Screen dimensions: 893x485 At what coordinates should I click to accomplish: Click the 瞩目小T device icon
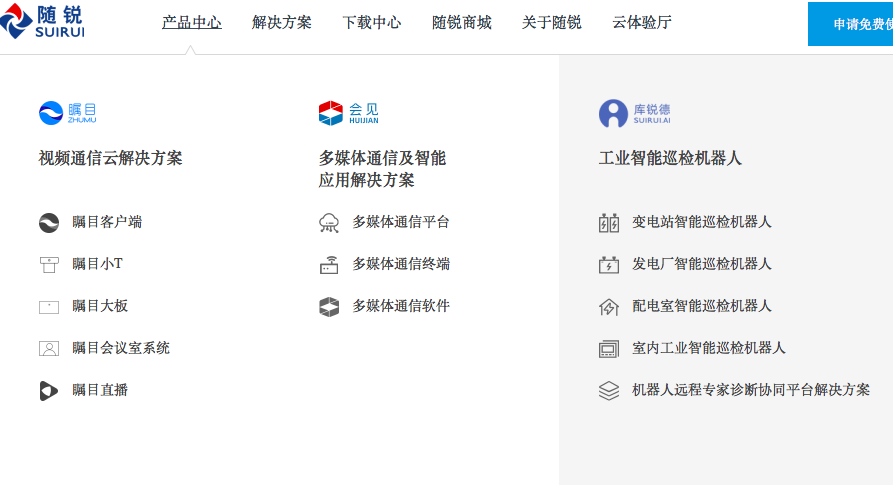[49, 265]
